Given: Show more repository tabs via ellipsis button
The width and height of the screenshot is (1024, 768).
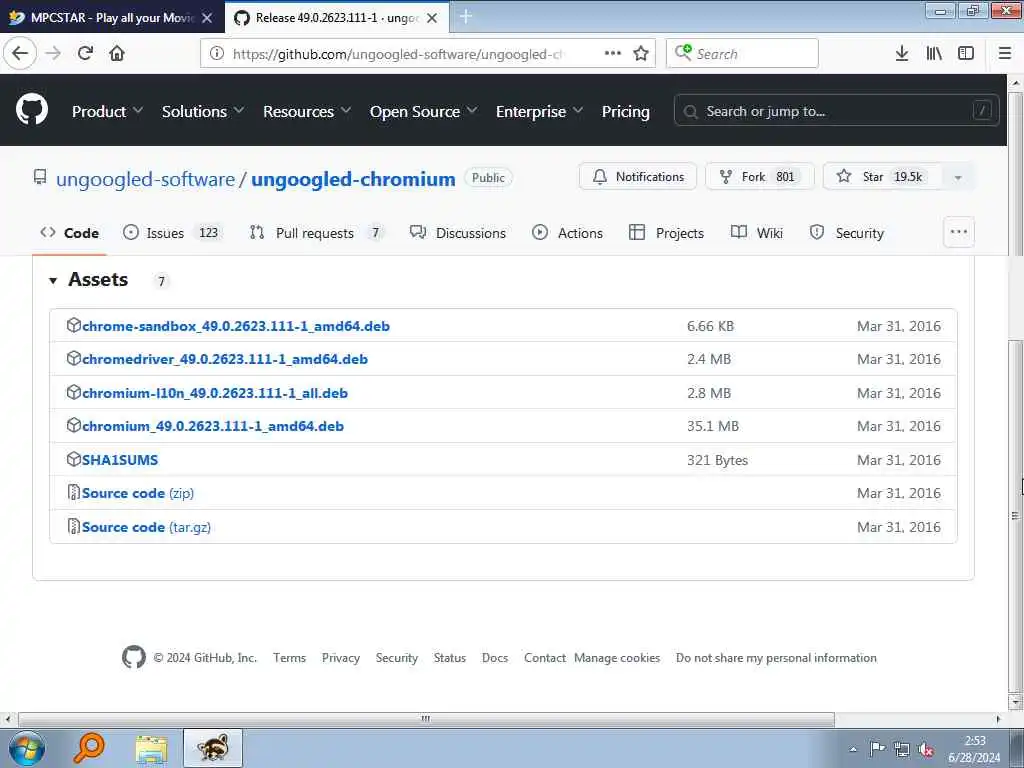Looking at the screenshot, I should 959,232.
